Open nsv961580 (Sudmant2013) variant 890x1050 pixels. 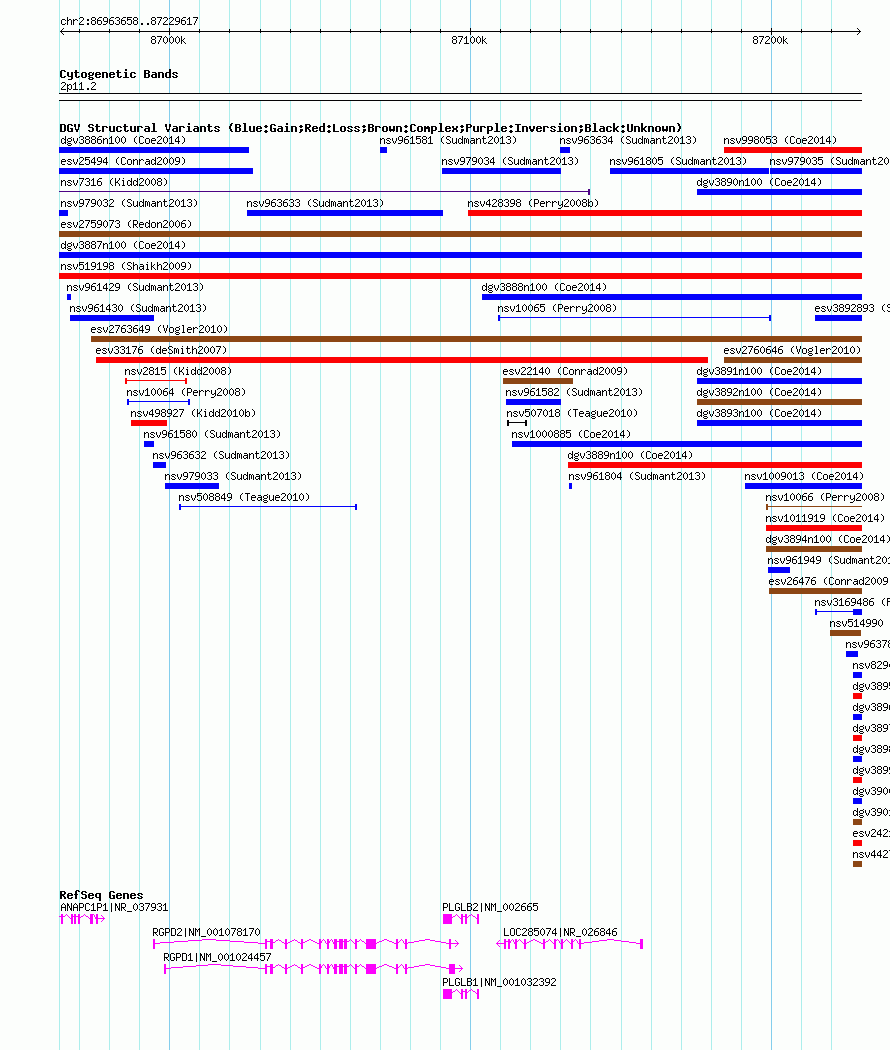[149, 444]
